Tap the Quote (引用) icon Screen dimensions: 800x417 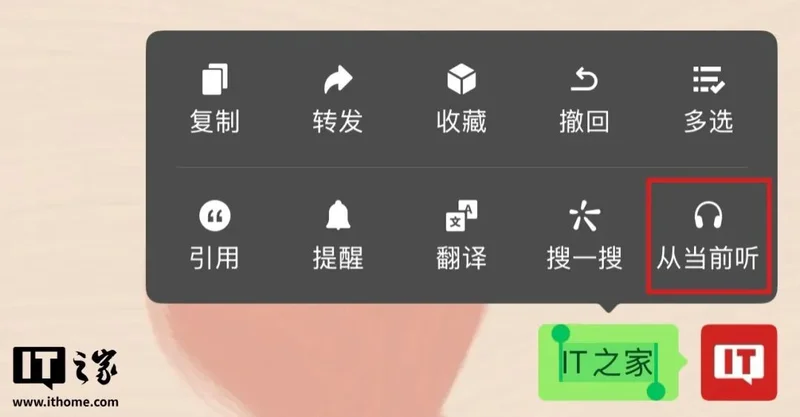215,216
